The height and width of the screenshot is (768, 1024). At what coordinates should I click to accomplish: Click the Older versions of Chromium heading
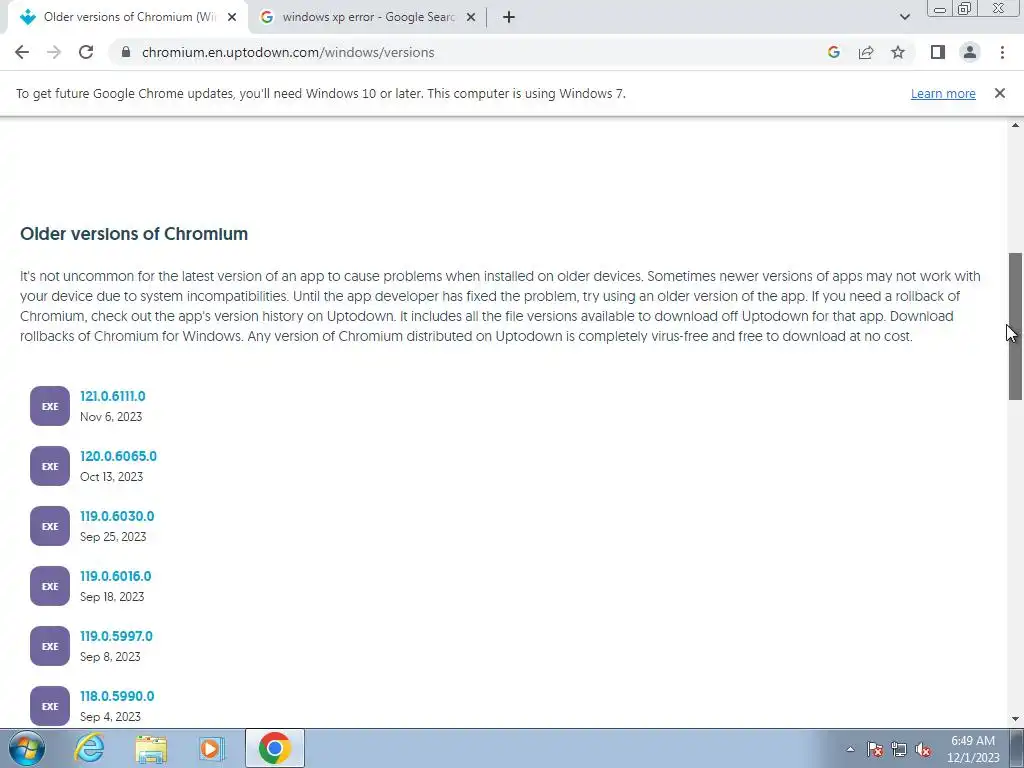(x=134, y=234)
